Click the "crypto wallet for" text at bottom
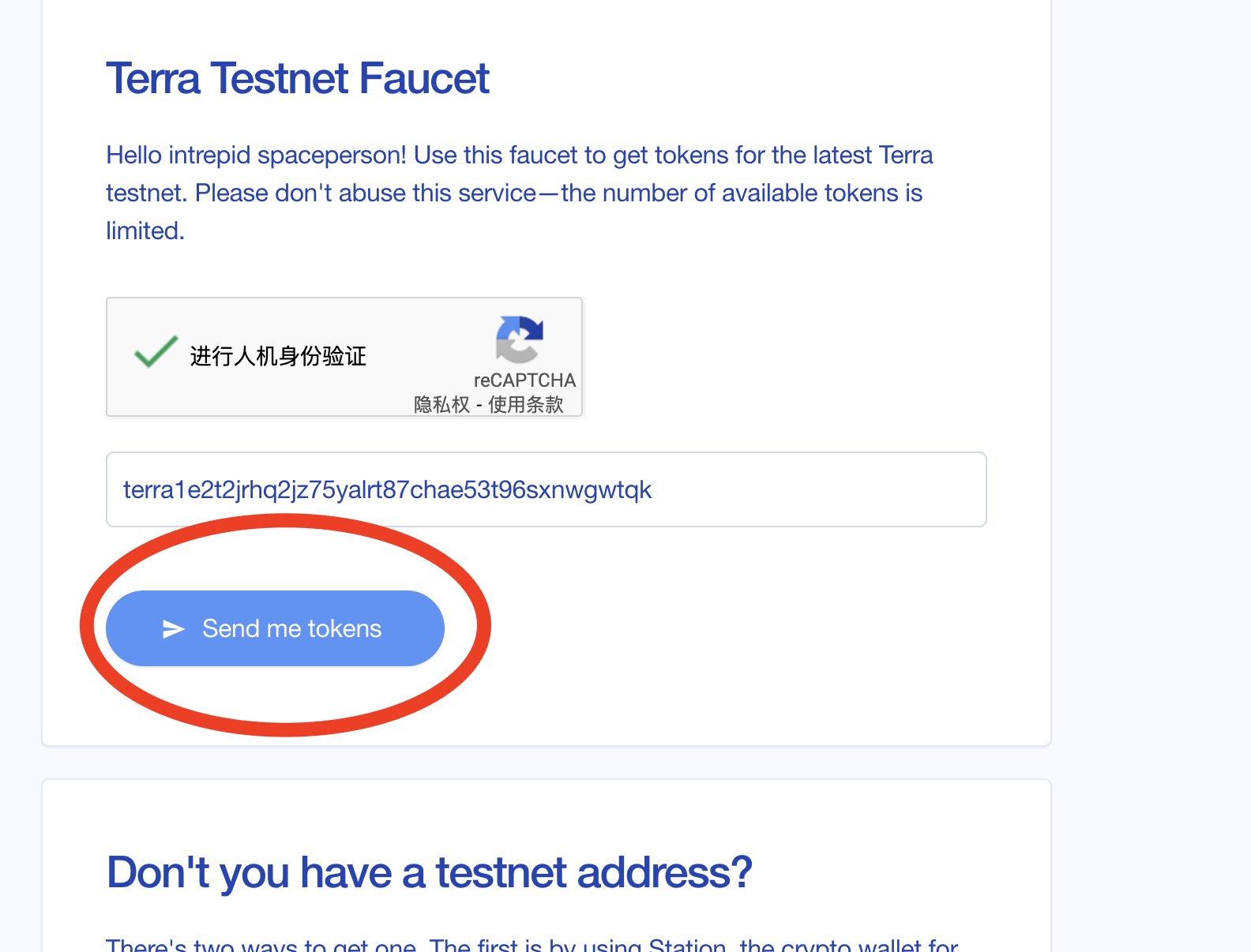 tap(869, 945)
